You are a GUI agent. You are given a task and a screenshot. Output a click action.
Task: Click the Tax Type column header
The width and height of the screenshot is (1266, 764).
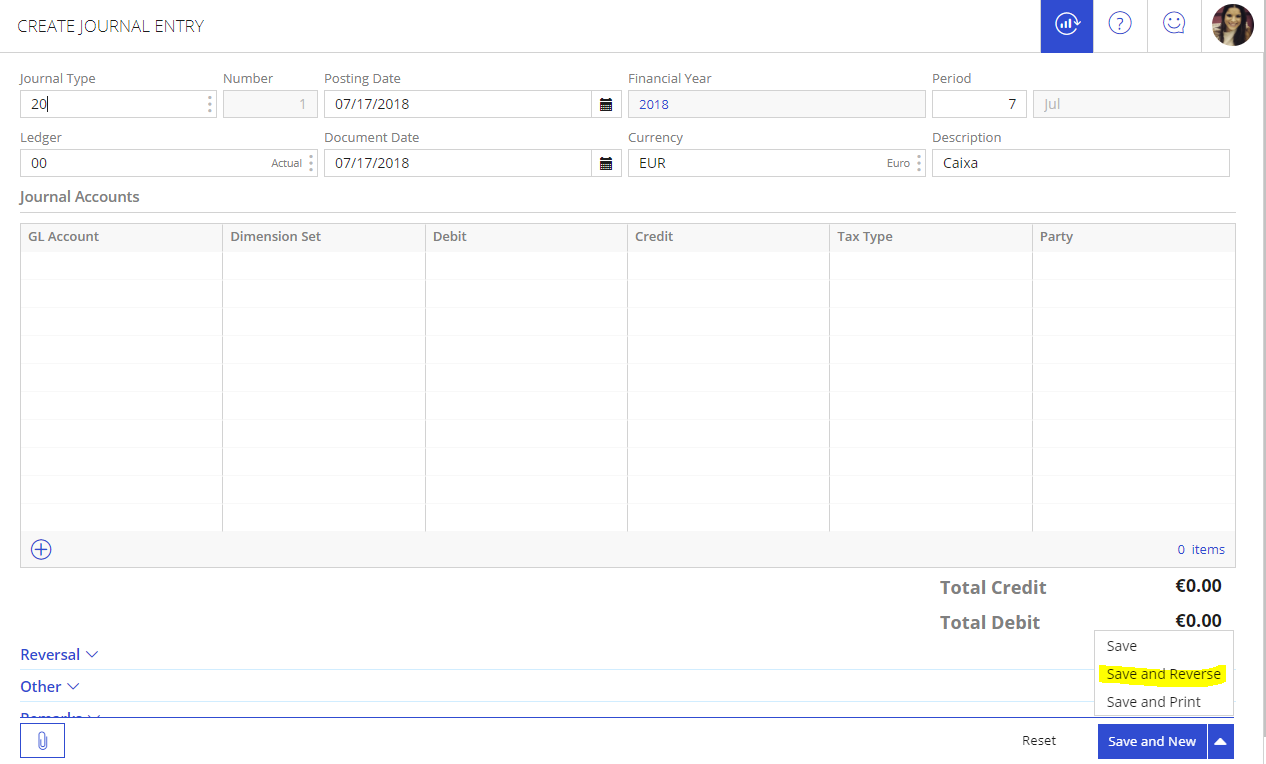pyautogui.click(x=930, y=237)
